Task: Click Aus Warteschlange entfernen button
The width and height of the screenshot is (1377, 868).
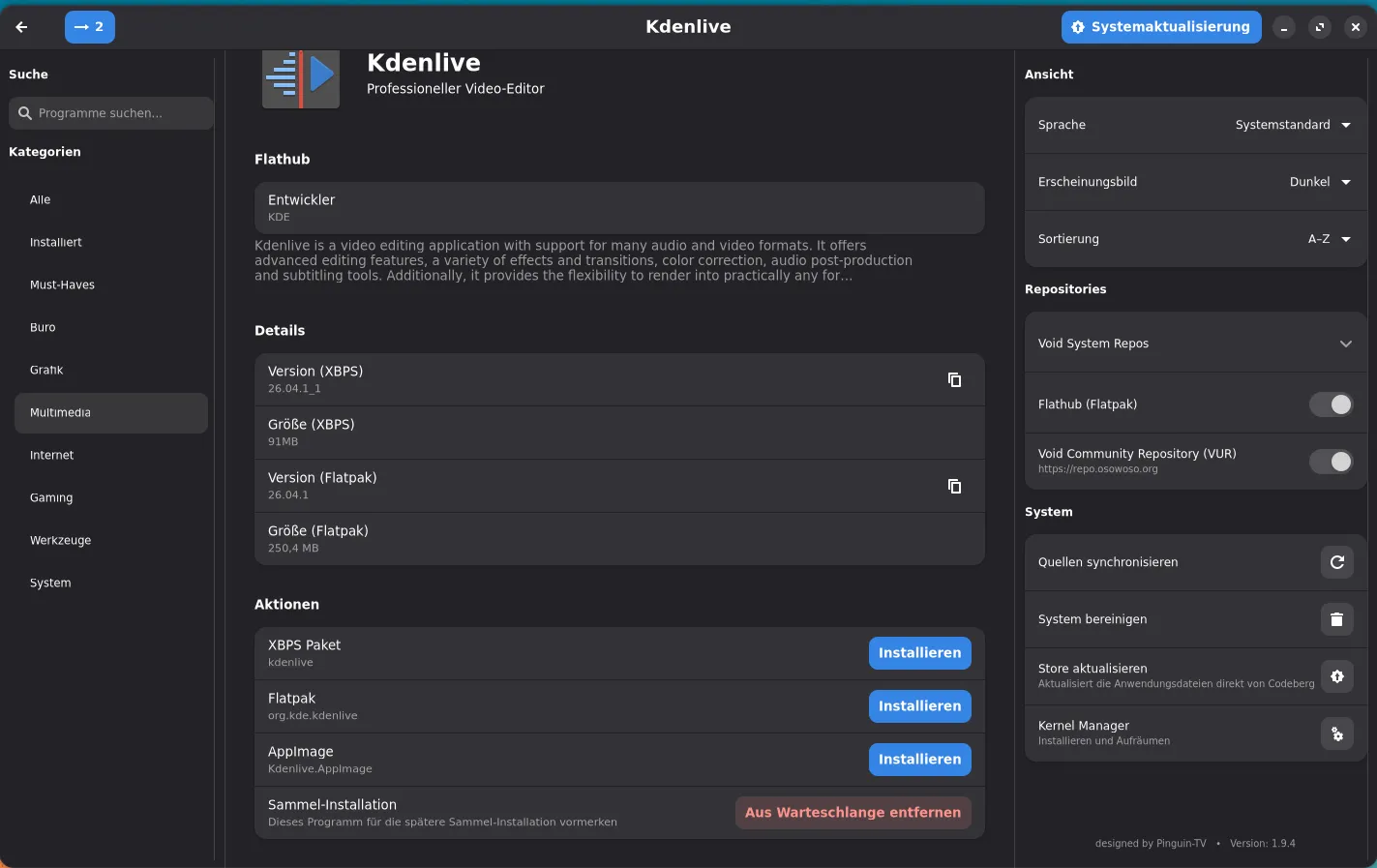Action: click(x=853, y=813)
